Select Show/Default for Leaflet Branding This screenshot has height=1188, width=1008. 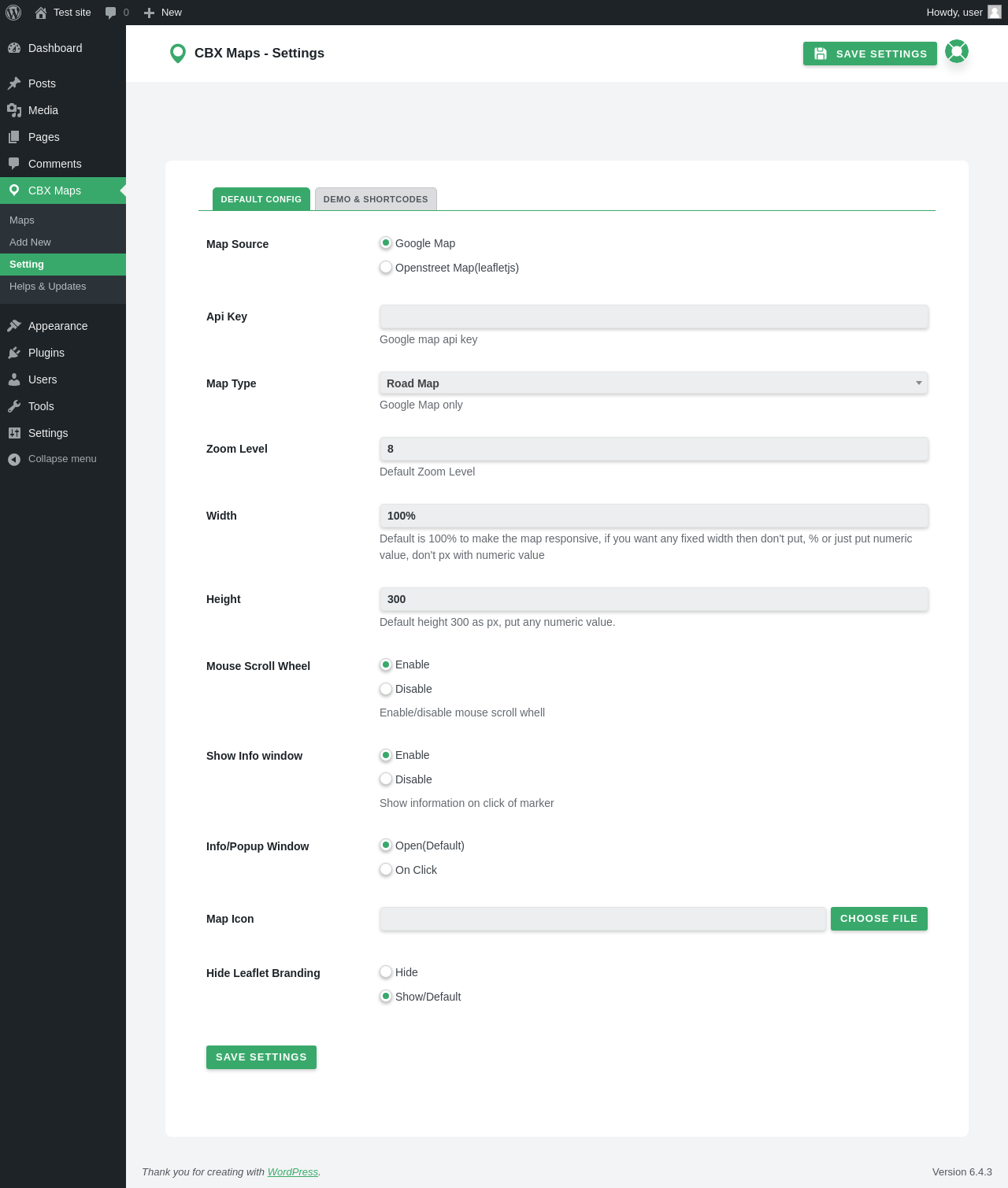[386, 997]
